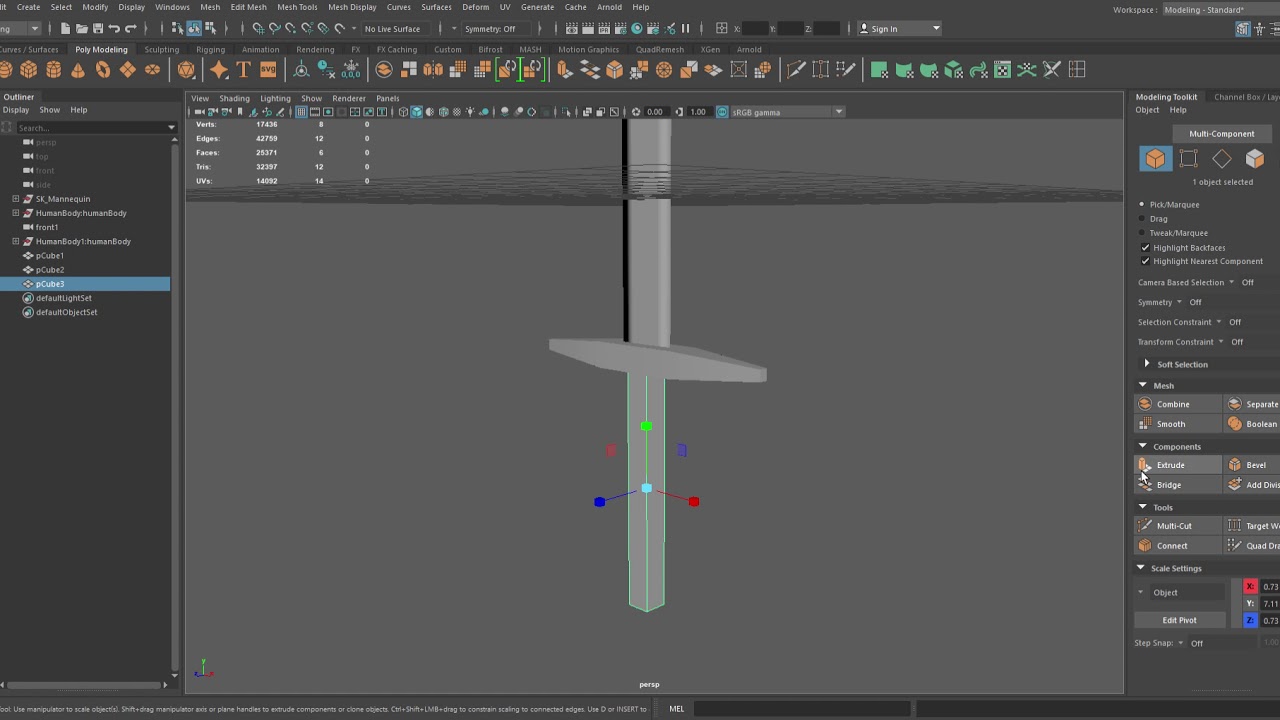Toggle Highlight Nearest Component checkbox
The image size is (1280, 720).
pyautogui.click(x=1145, y=261)
